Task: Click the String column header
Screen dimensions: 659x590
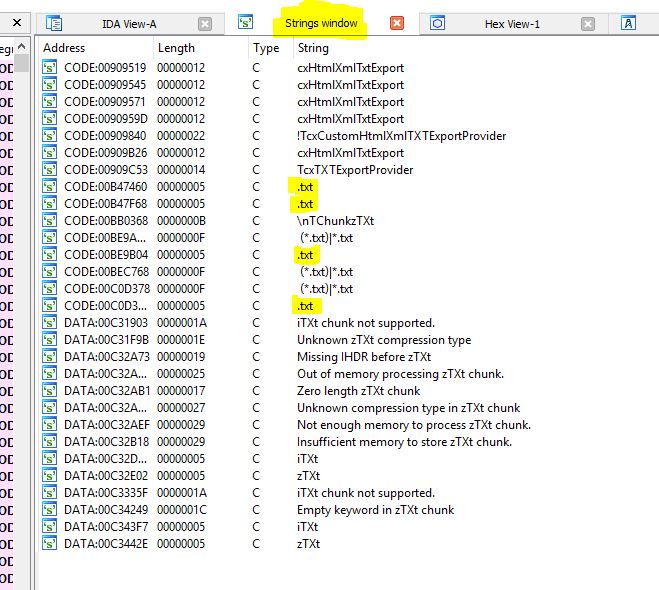Action: [x=312, y=48]
